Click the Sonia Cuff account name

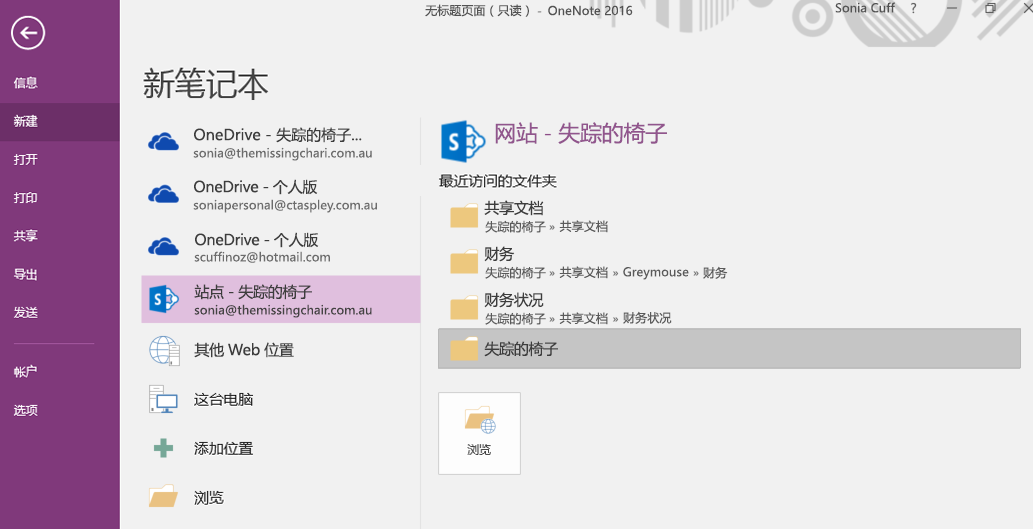coord(864,8)
